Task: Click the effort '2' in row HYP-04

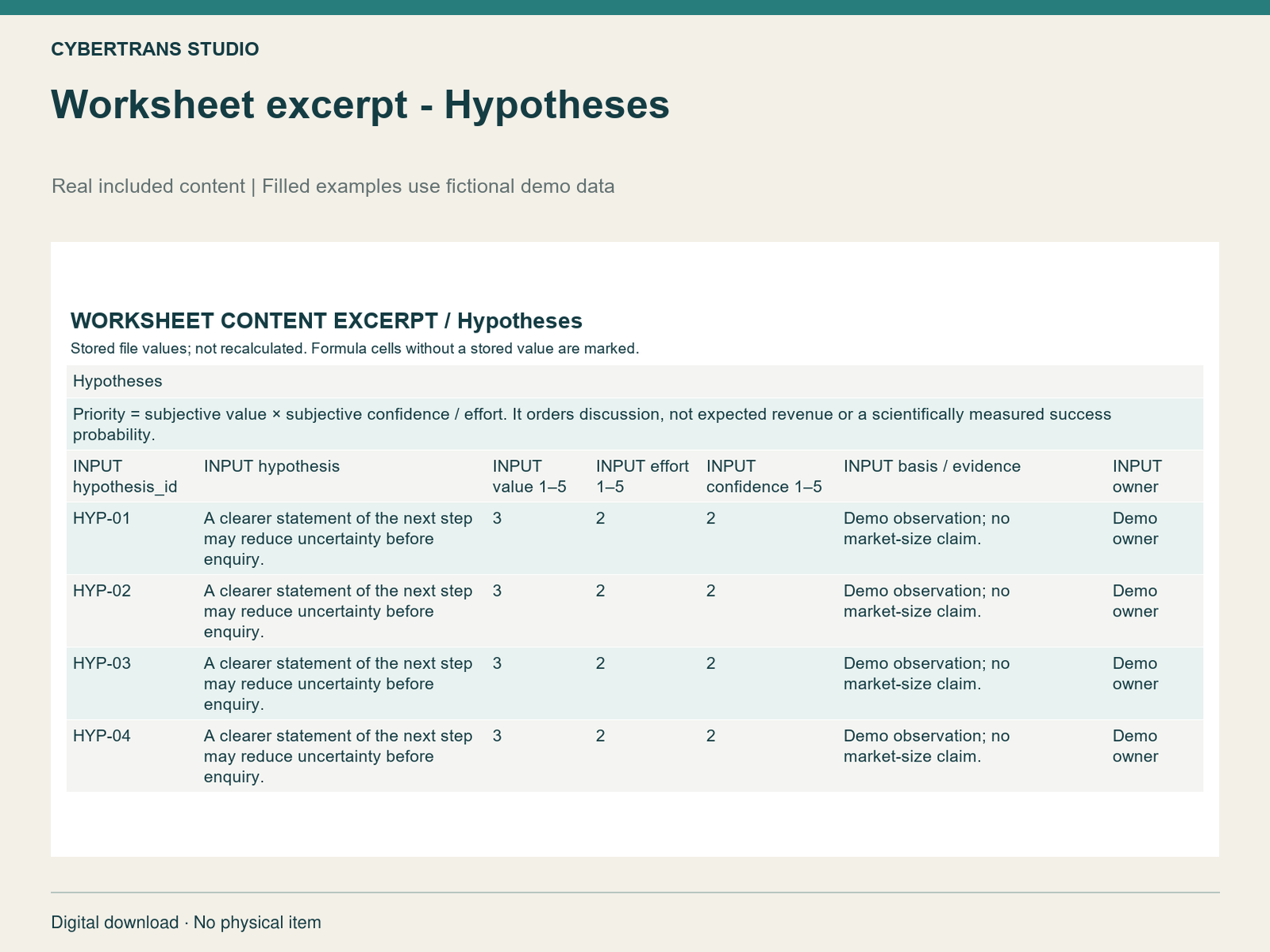Action: point(600,735)
